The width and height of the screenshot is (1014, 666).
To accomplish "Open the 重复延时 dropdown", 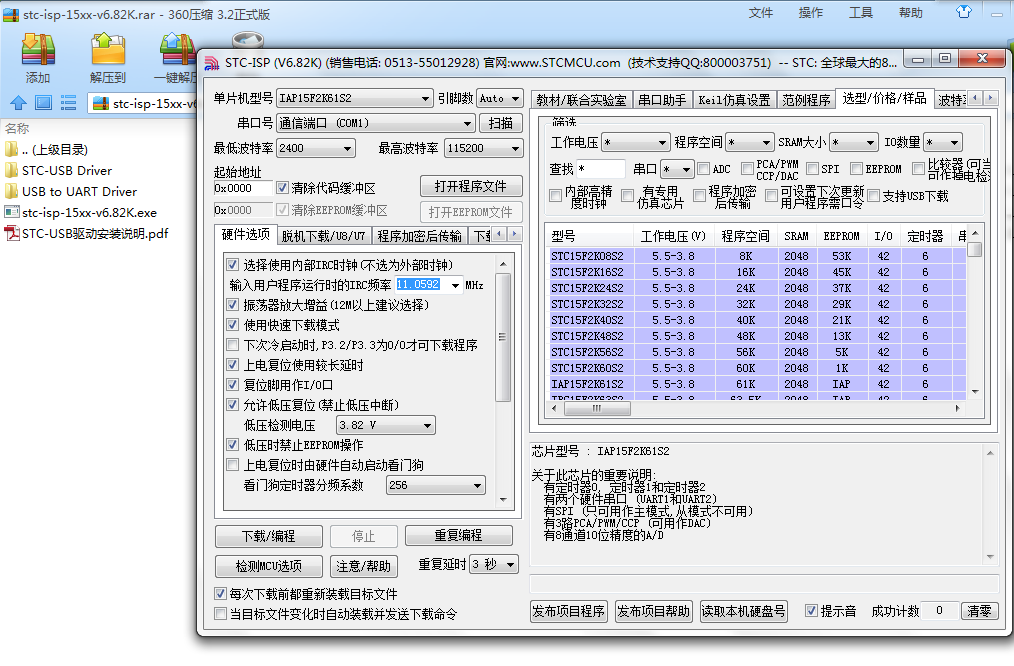I will [x=494, y=564].
